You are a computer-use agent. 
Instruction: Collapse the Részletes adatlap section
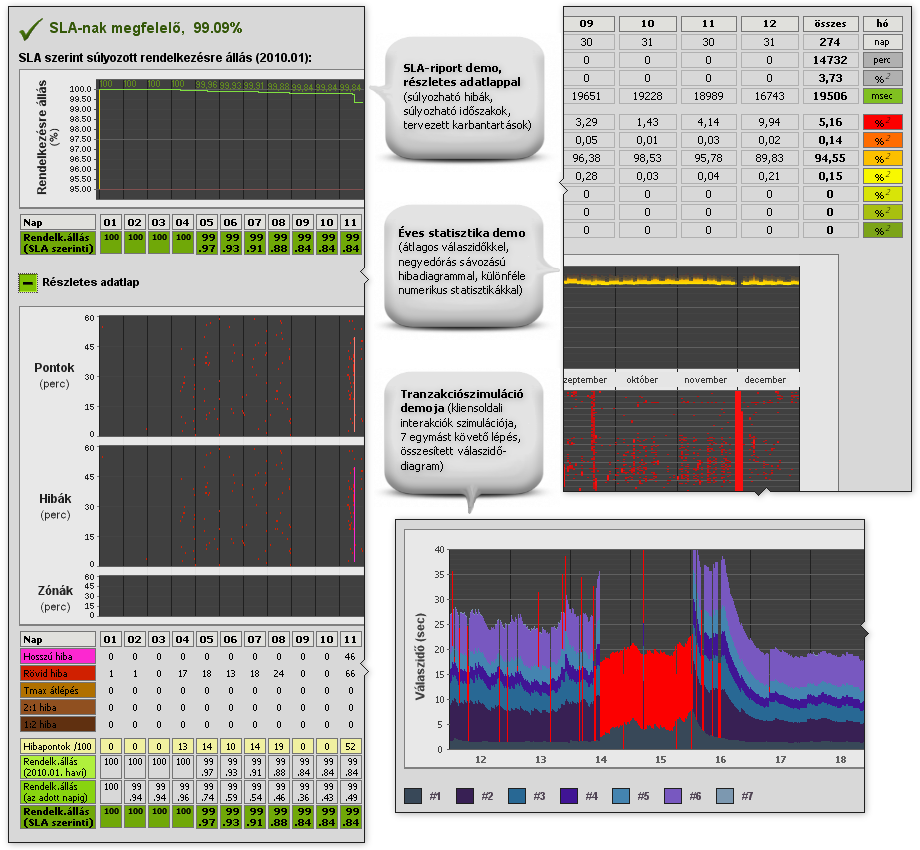coord(27,282)
